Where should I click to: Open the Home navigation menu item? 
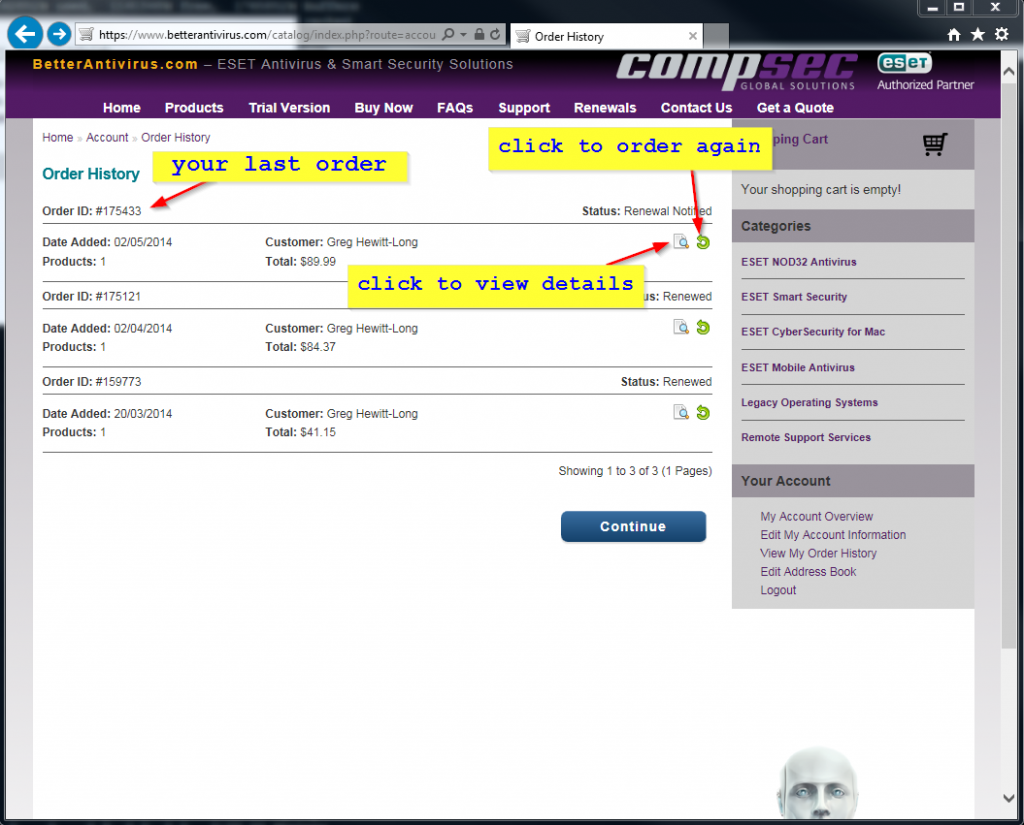(x=121, y=108)
